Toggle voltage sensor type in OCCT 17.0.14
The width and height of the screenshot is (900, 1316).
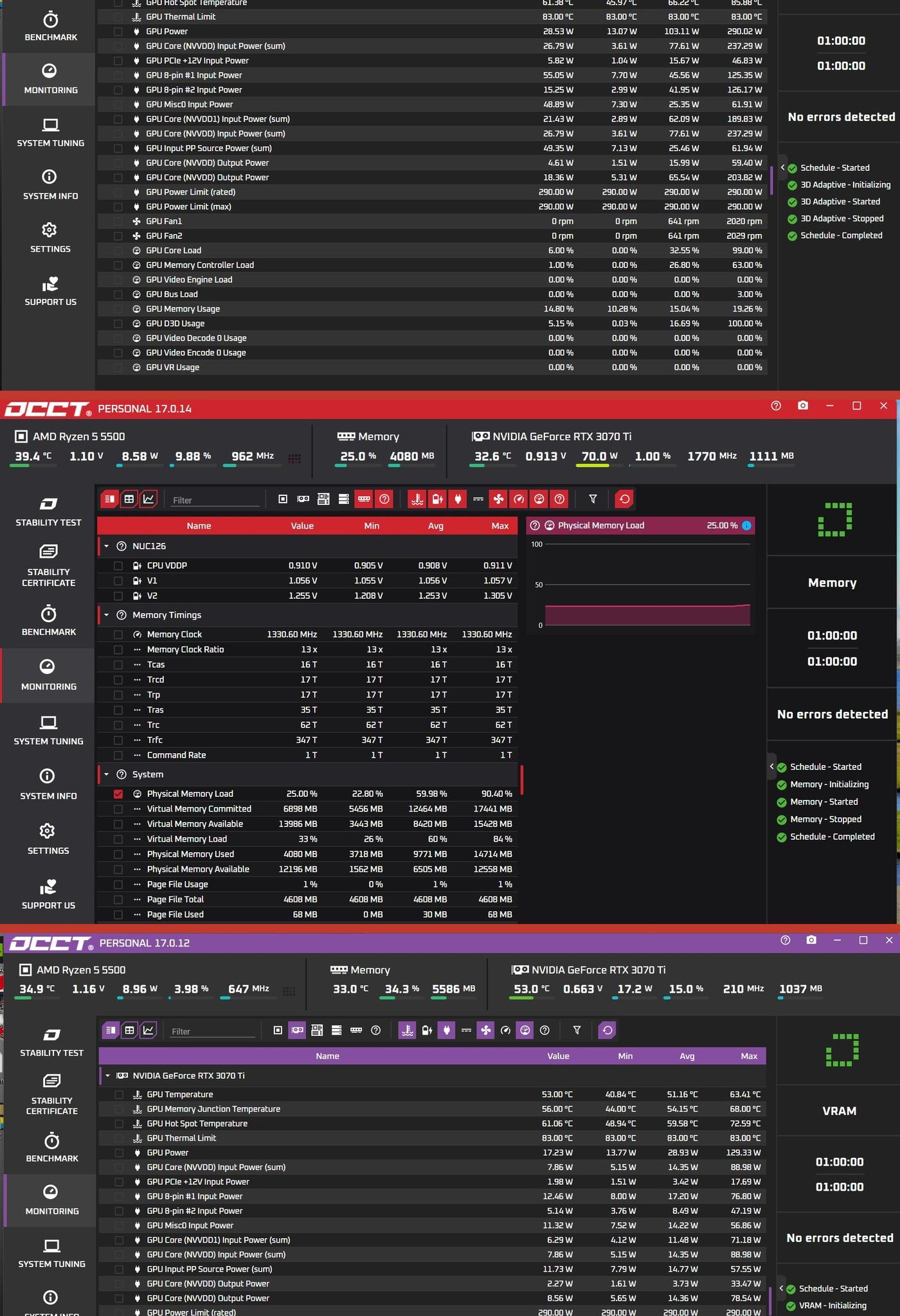(x=437, y=499)
